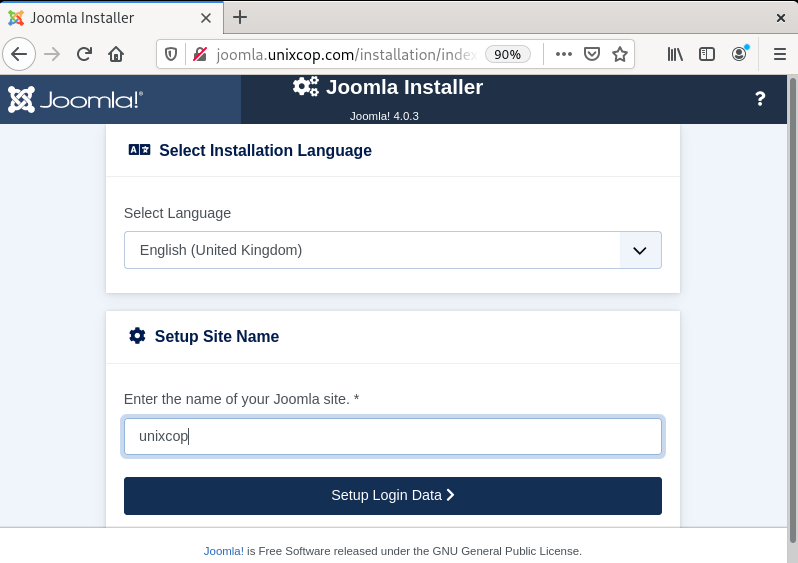Open the Firefox hamburger menu
This screenshot has height=563, width=798.
[780, 54]
